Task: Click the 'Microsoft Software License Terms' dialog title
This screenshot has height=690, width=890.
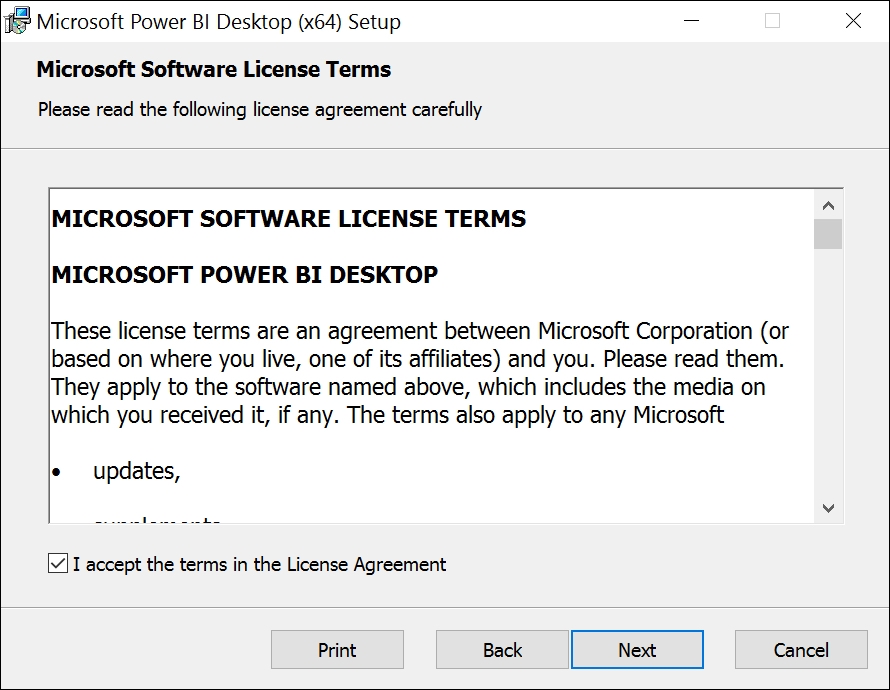Action: 214,69
